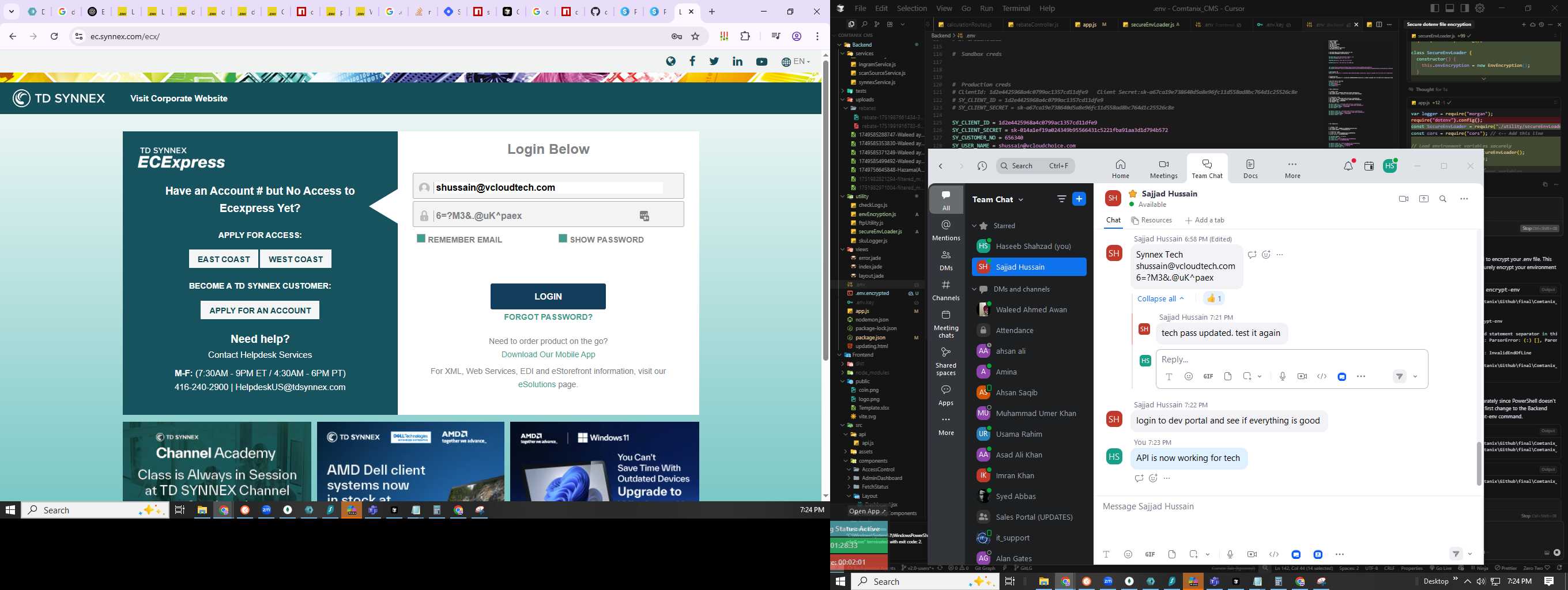Click the browser page vertical scrollbar

coord(826,209)
